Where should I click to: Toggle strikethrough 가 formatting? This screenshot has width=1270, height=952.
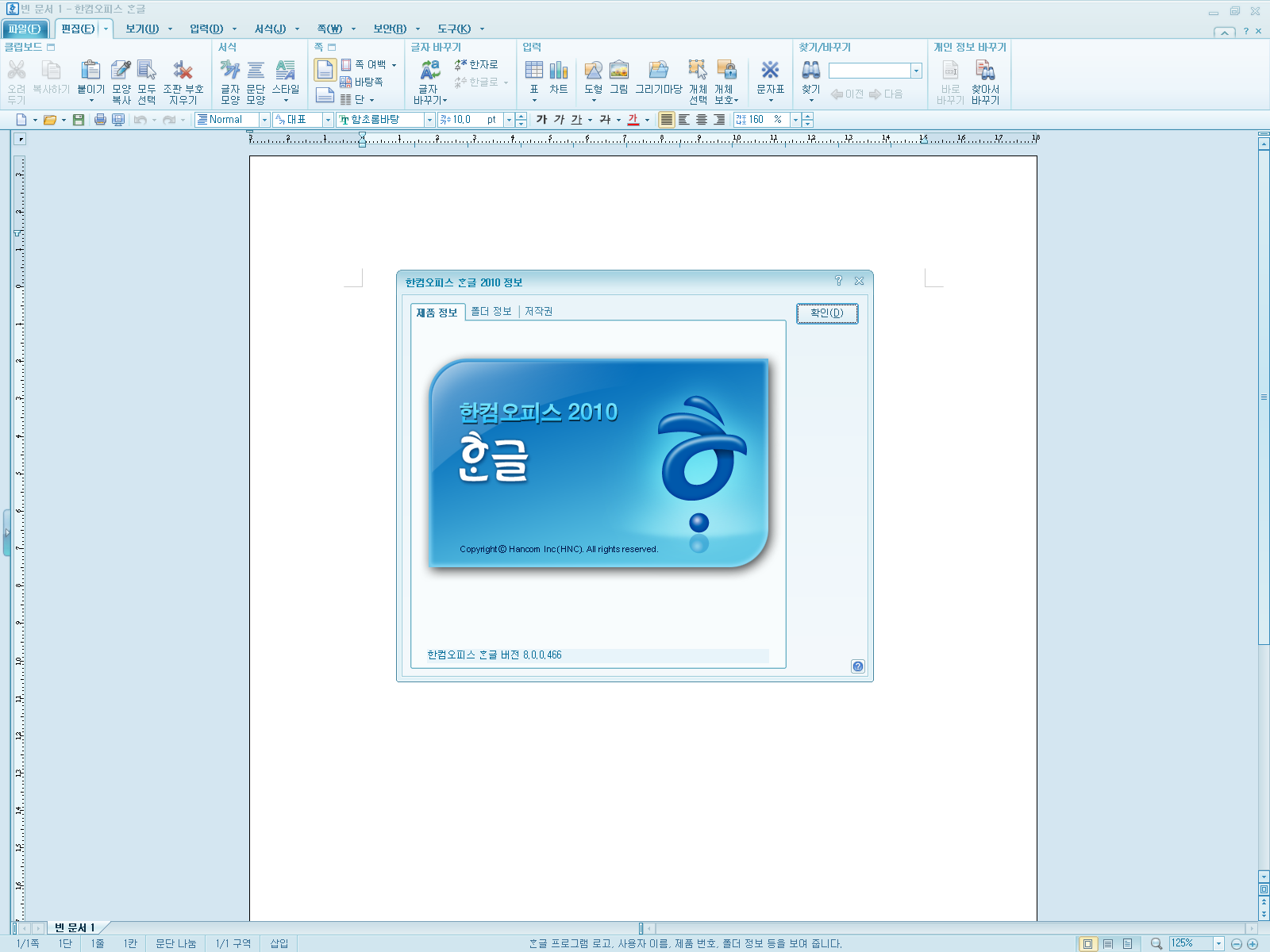pos(605,120)
